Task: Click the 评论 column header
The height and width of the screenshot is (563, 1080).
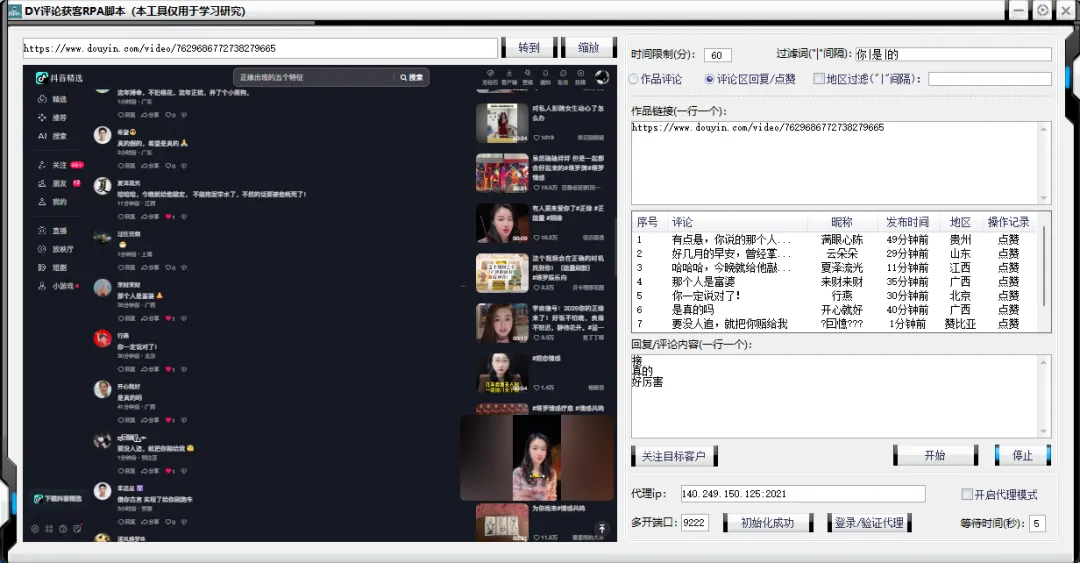Action: 737,222
